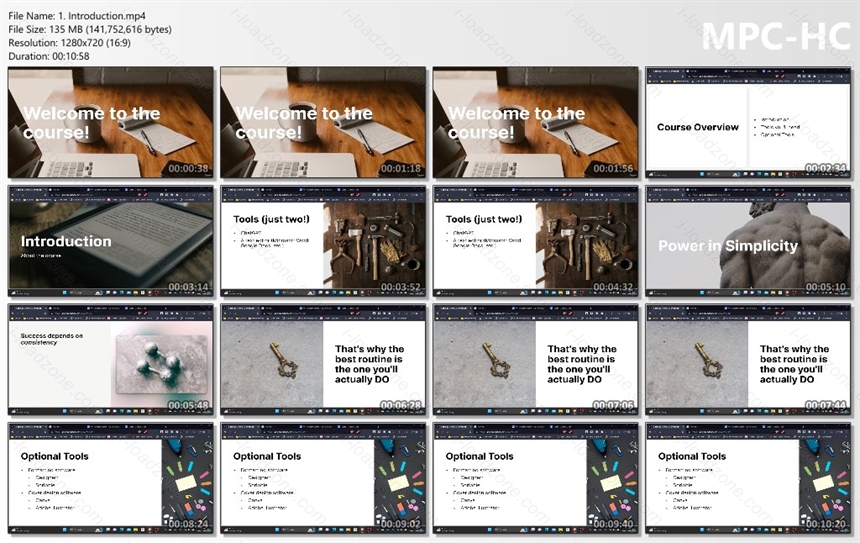Select the thumbnail stamped 00:01:56
This screenshot has width=860, height=543.
click(535, 122)
